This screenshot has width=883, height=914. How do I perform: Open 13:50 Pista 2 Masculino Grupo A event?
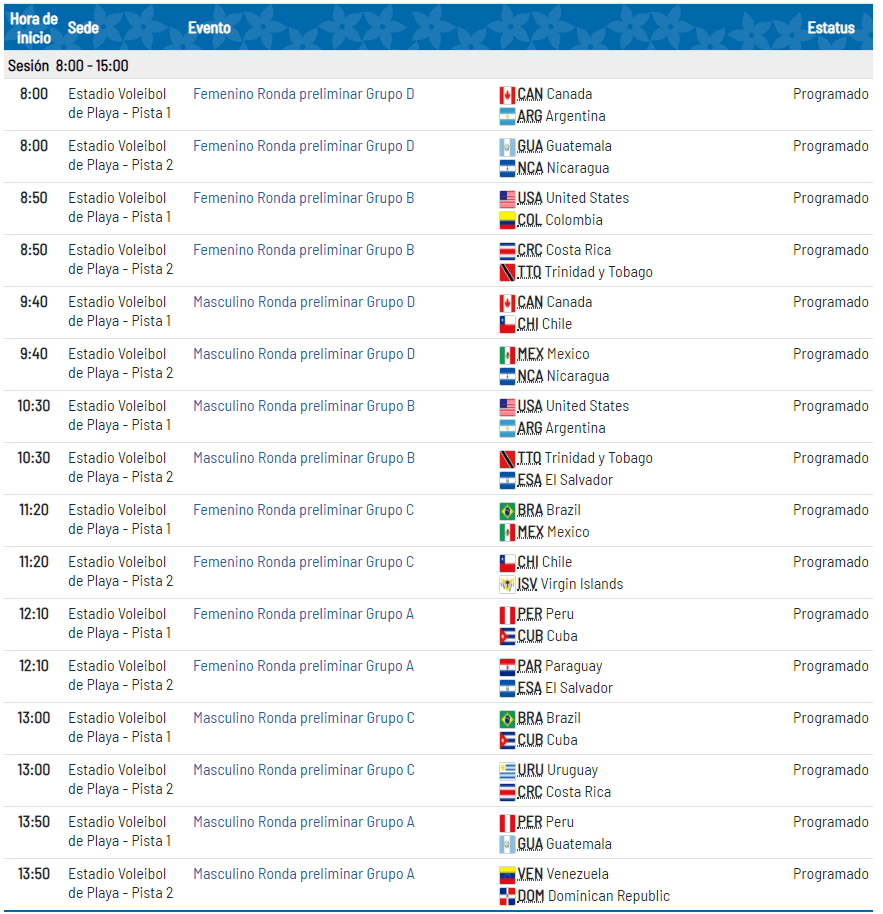point(303,874)
